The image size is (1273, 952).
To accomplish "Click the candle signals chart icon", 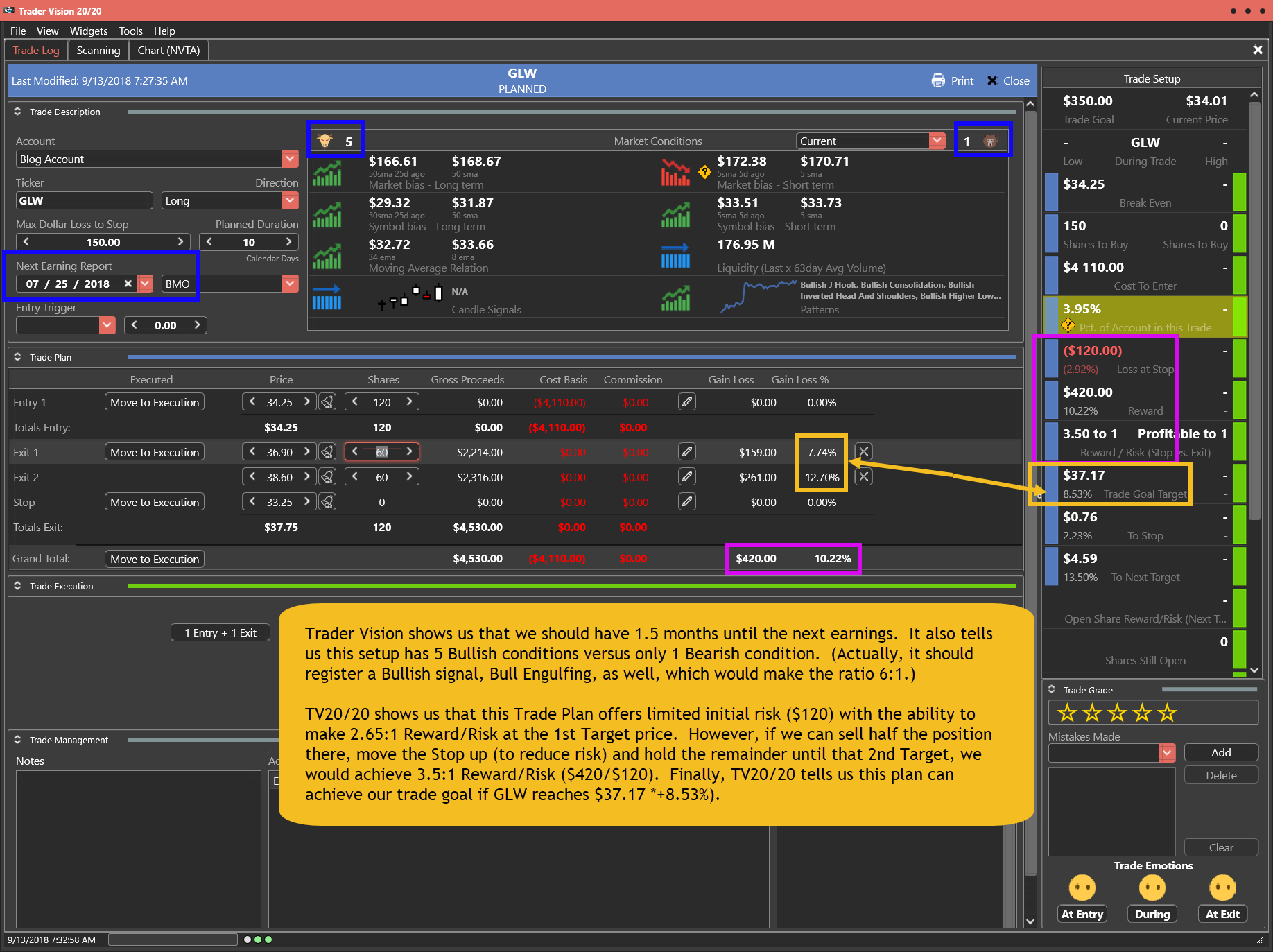I will pos(409,297).
